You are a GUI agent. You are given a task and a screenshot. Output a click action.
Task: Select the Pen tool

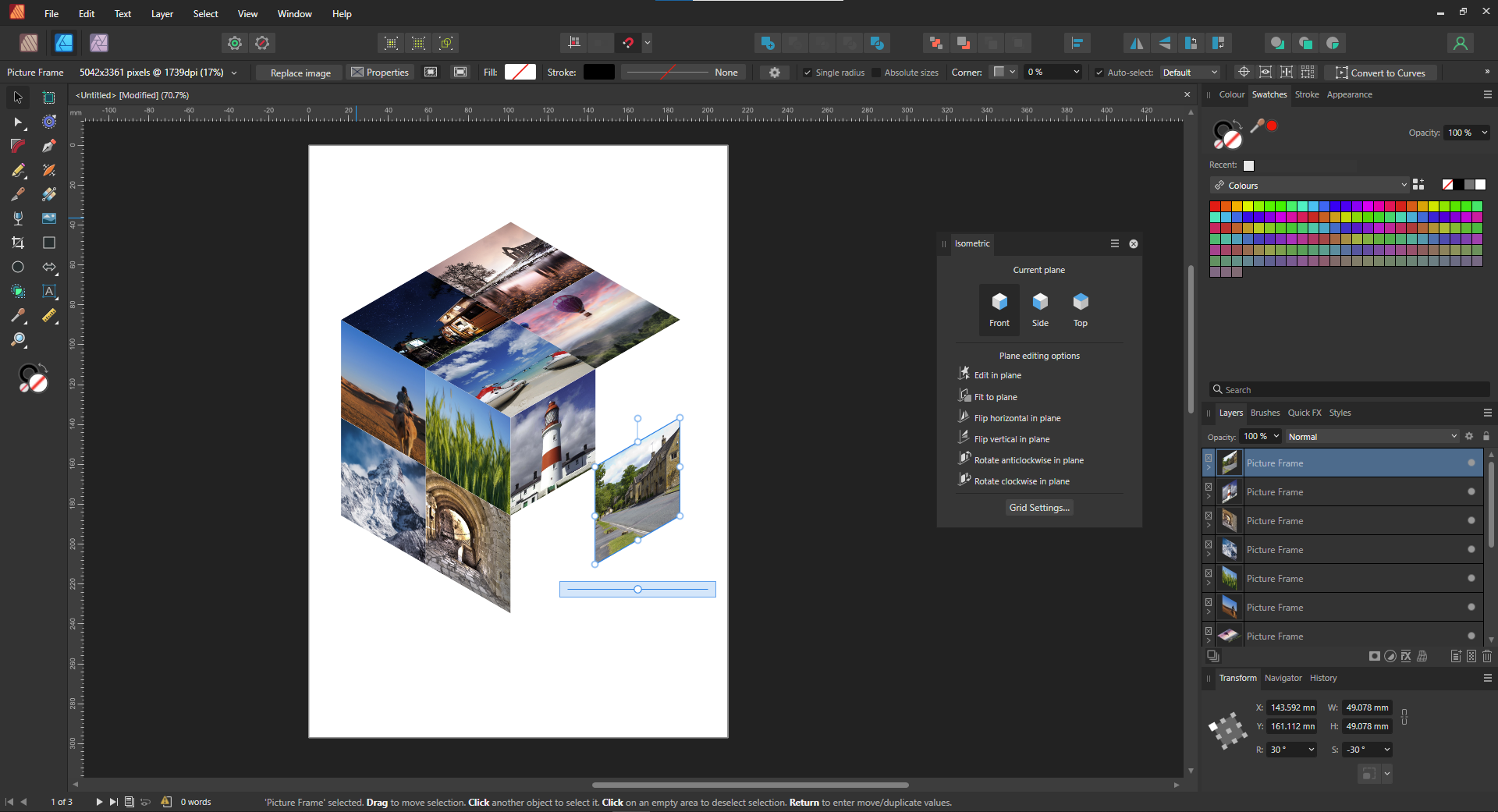click(x=49, y=146)
